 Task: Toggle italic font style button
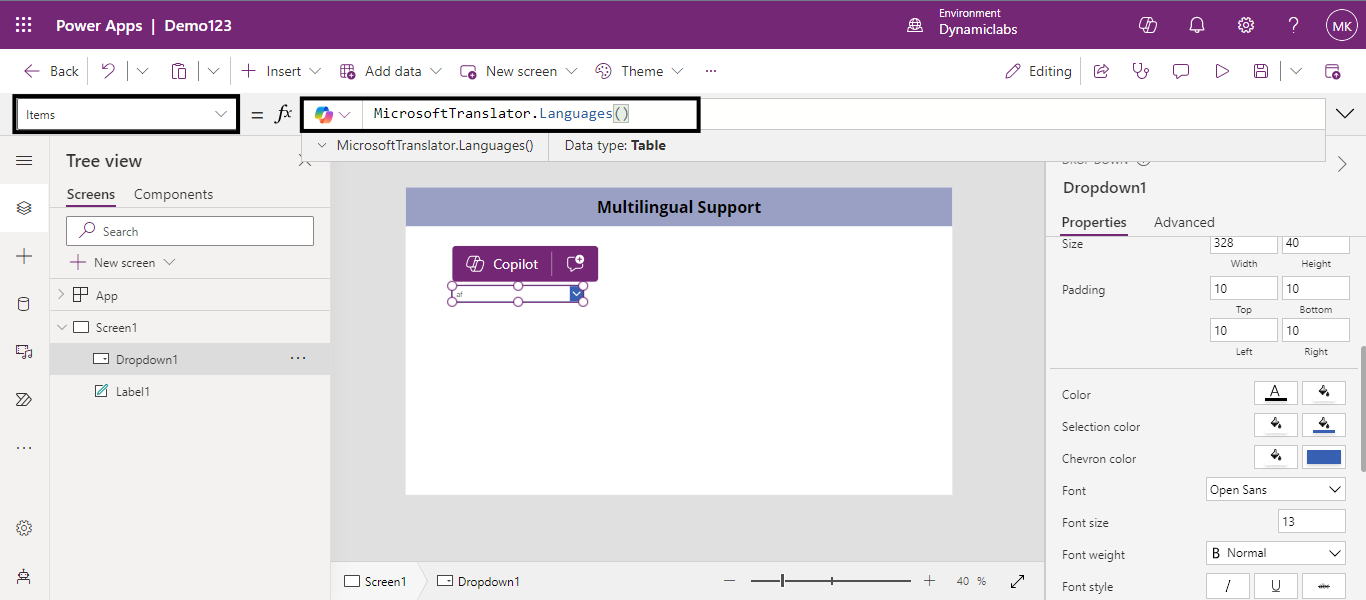click(x=1228, y=586)
